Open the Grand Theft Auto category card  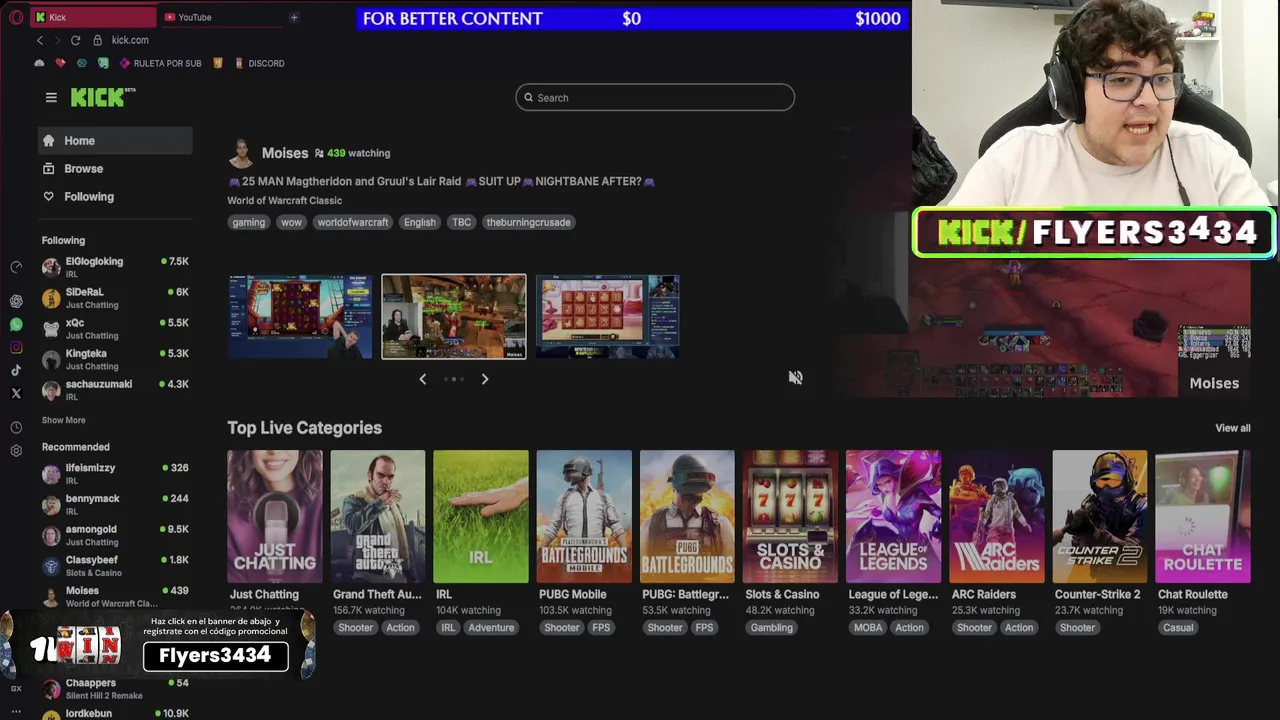[378, 516]
